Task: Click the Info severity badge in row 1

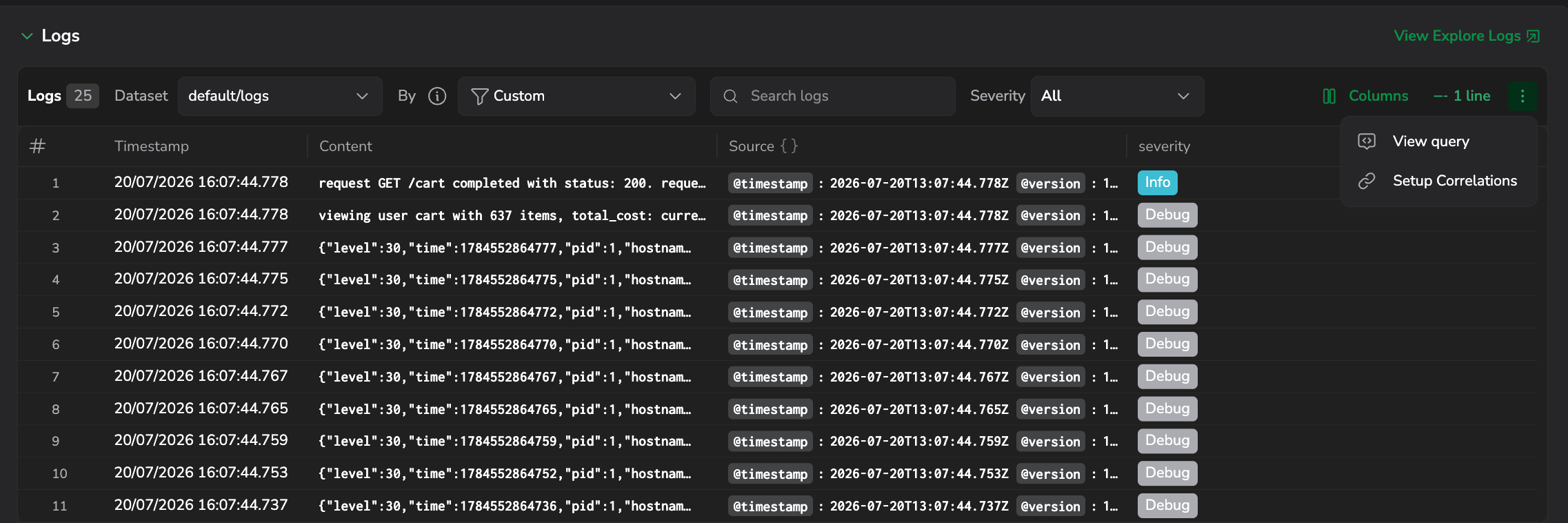Action: [x=1158, y=182]
